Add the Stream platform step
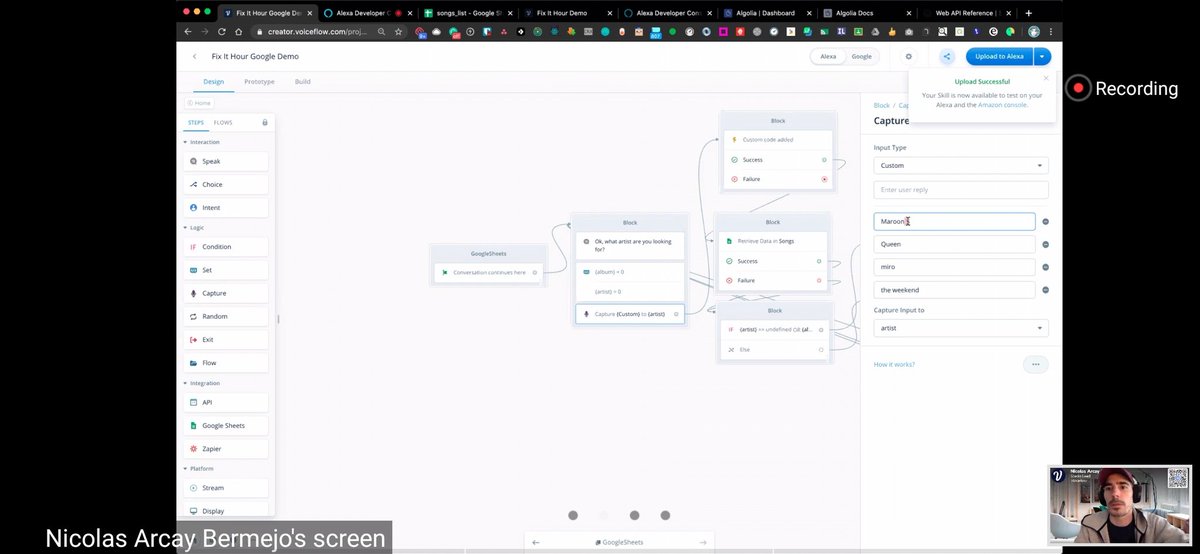Image resolution: width=1200 pixels, height=554 pixels. pos(226,488)
